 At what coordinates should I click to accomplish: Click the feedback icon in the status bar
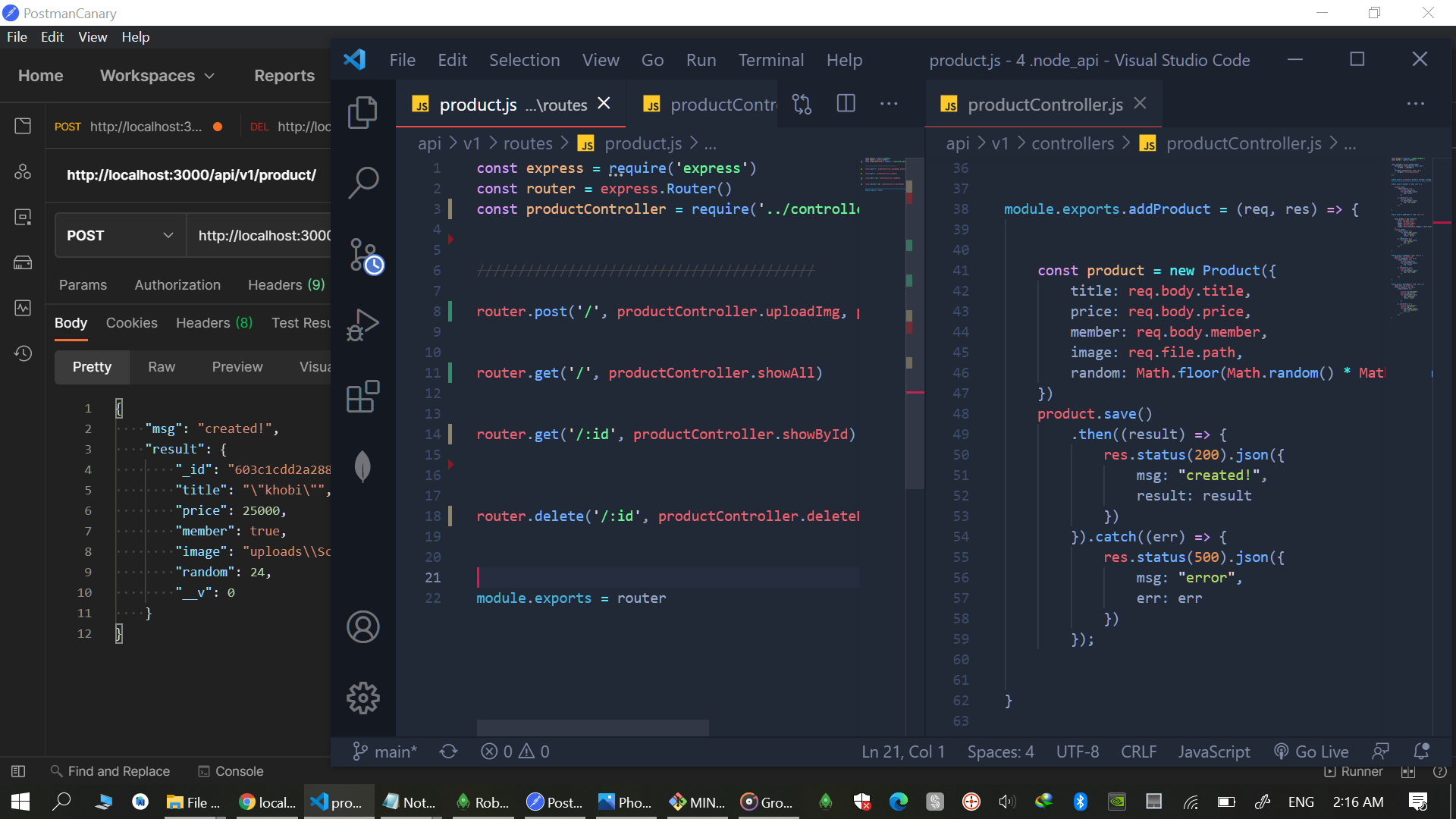[x=1380, y=752]
